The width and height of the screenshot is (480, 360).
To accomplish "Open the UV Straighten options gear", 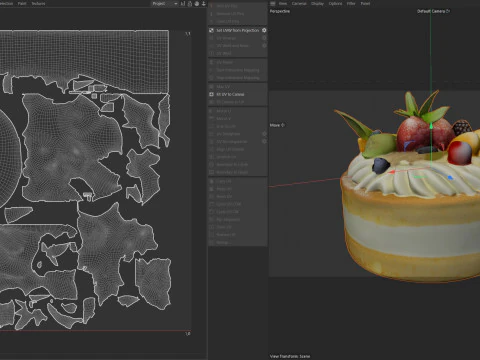I will click(x=264, y=134).
